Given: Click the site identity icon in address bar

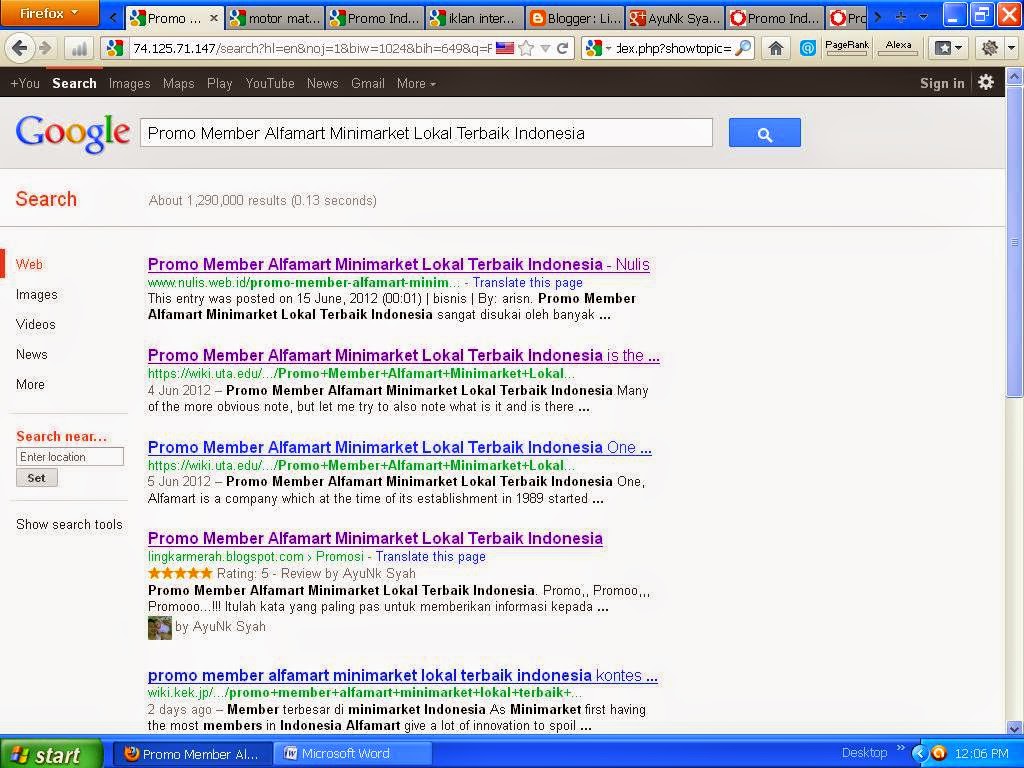Looking at the screenshot, I should (x=114, y=48).
